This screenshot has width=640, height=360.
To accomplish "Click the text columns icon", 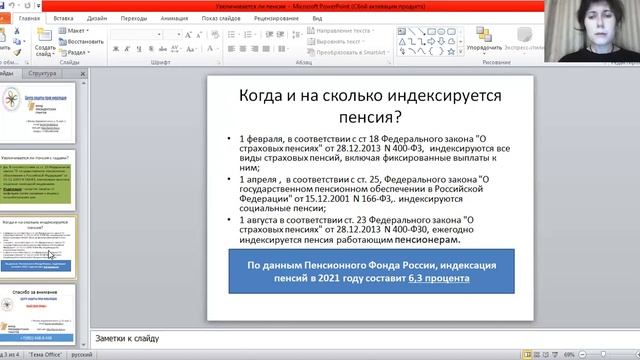I will [282, 49].
